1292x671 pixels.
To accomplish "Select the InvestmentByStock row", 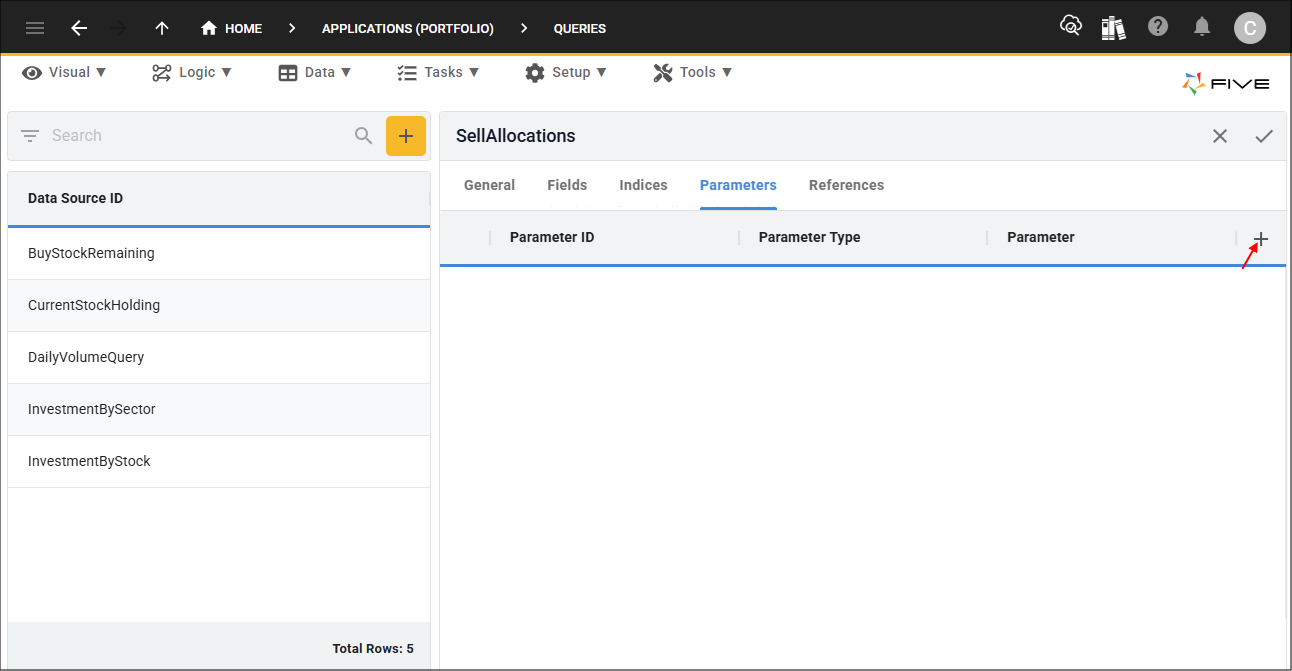I will [x=219, y=461].
